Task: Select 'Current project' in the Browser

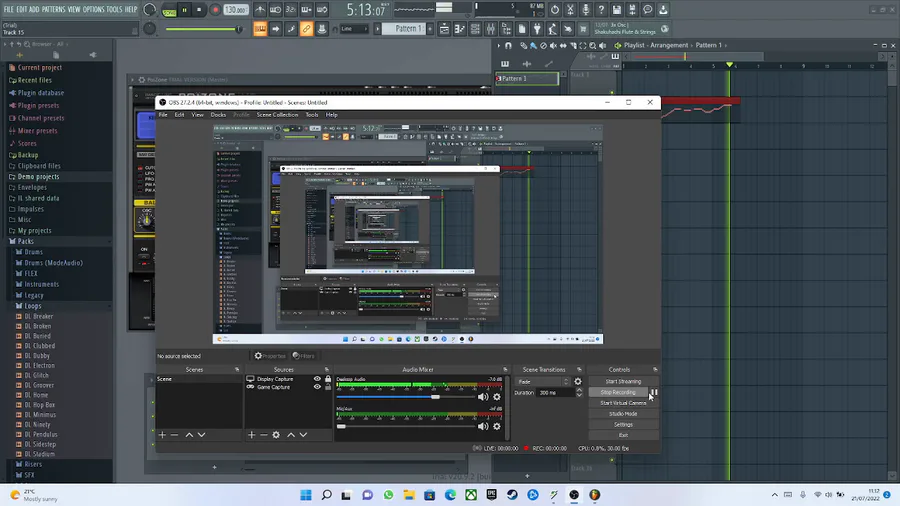Action: click(x=40, y=68)
